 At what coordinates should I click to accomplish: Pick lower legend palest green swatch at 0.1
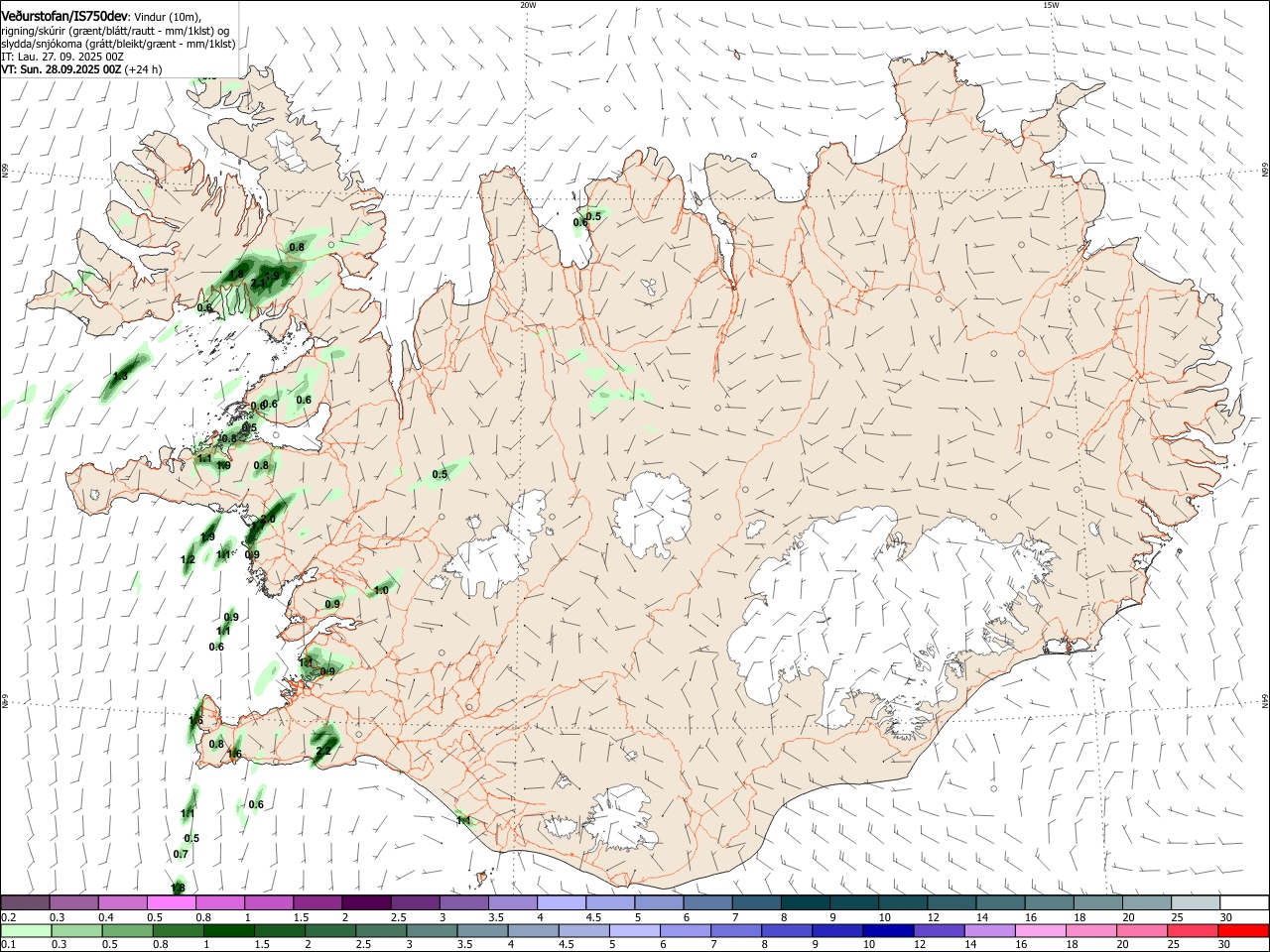[x=26, y=930]
